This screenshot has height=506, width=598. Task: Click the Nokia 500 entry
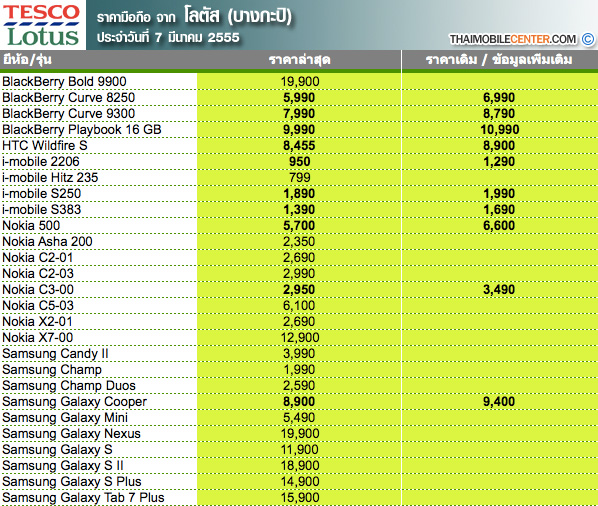coord(31,225)
